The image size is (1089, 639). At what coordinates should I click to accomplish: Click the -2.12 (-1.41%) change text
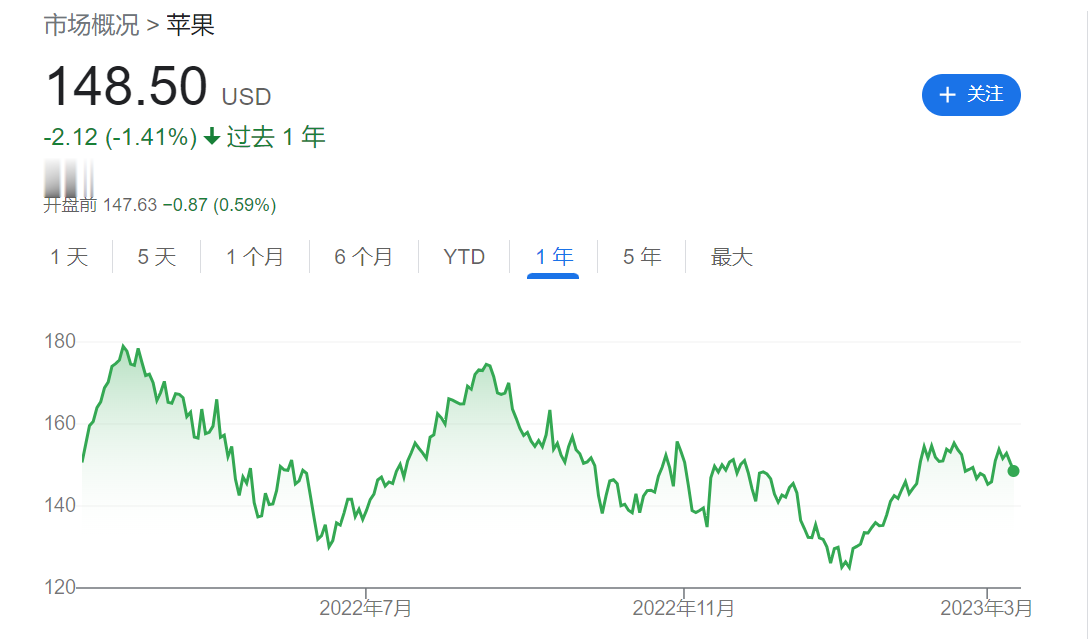tap(120, 137)
